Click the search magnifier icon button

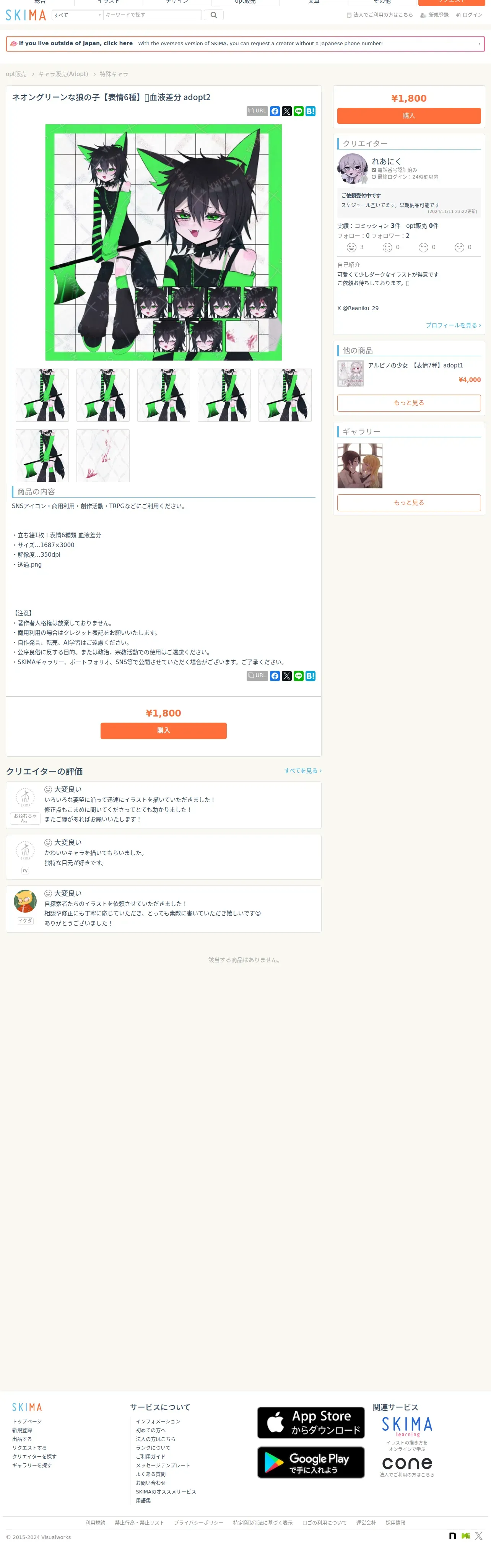[x=213, y=15]
